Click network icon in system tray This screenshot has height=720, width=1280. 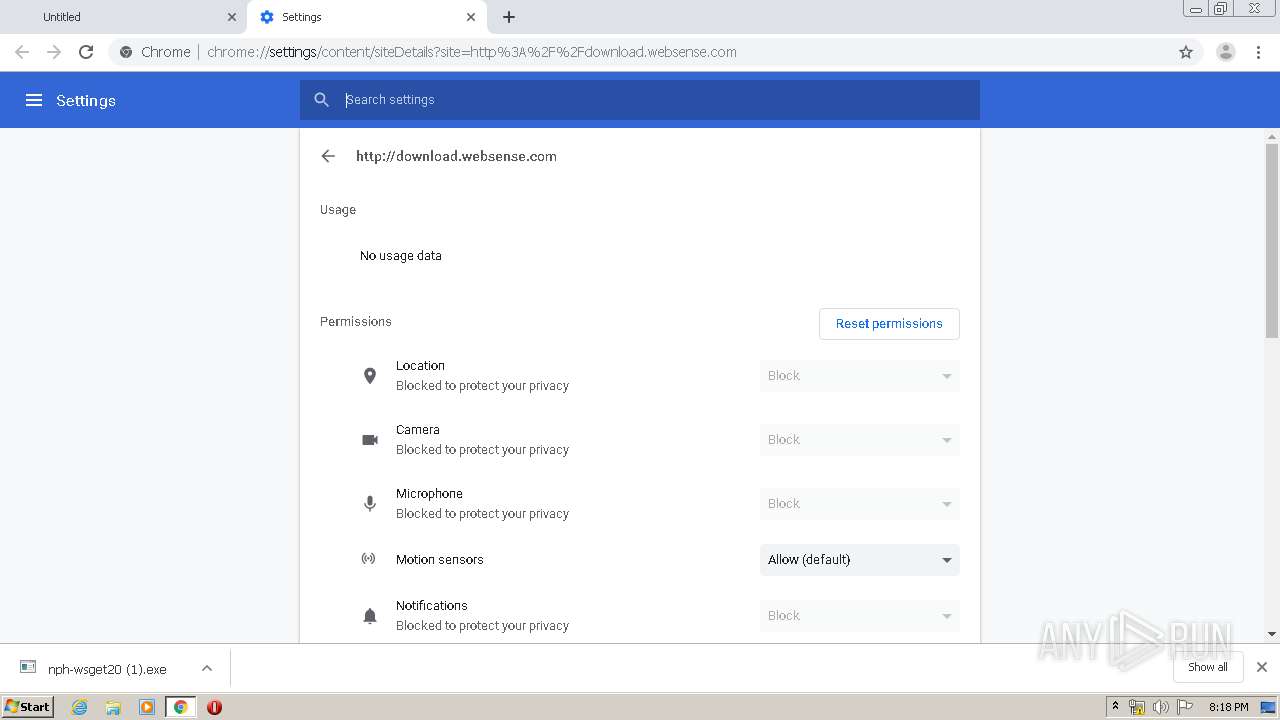[1137, 707]
